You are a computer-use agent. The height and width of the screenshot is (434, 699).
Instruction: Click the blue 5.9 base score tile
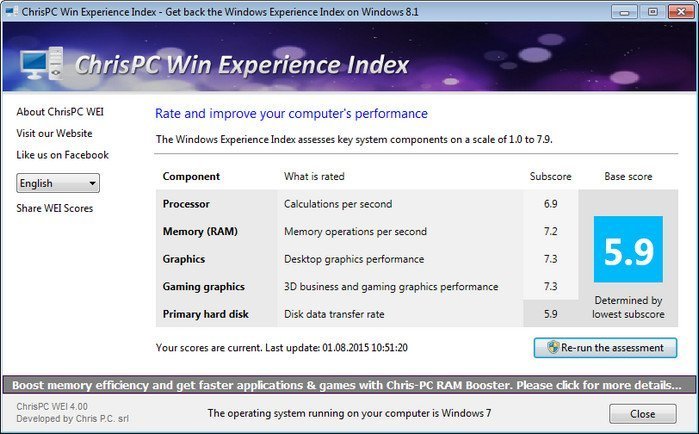pyautogui.click(x=628, y=250)
